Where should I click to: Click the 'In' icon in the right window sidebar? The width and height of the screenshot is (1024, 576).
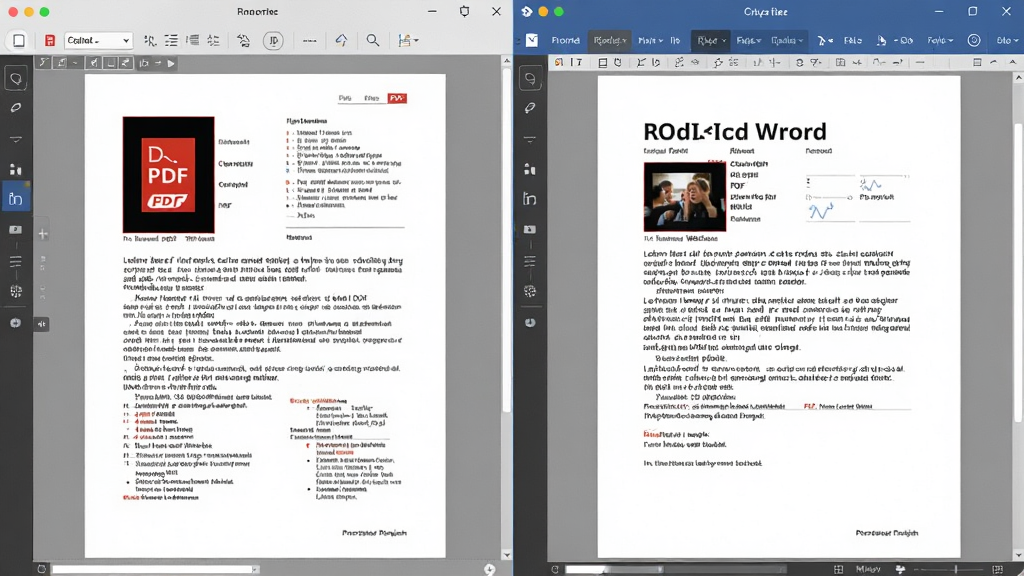(530, 199)
